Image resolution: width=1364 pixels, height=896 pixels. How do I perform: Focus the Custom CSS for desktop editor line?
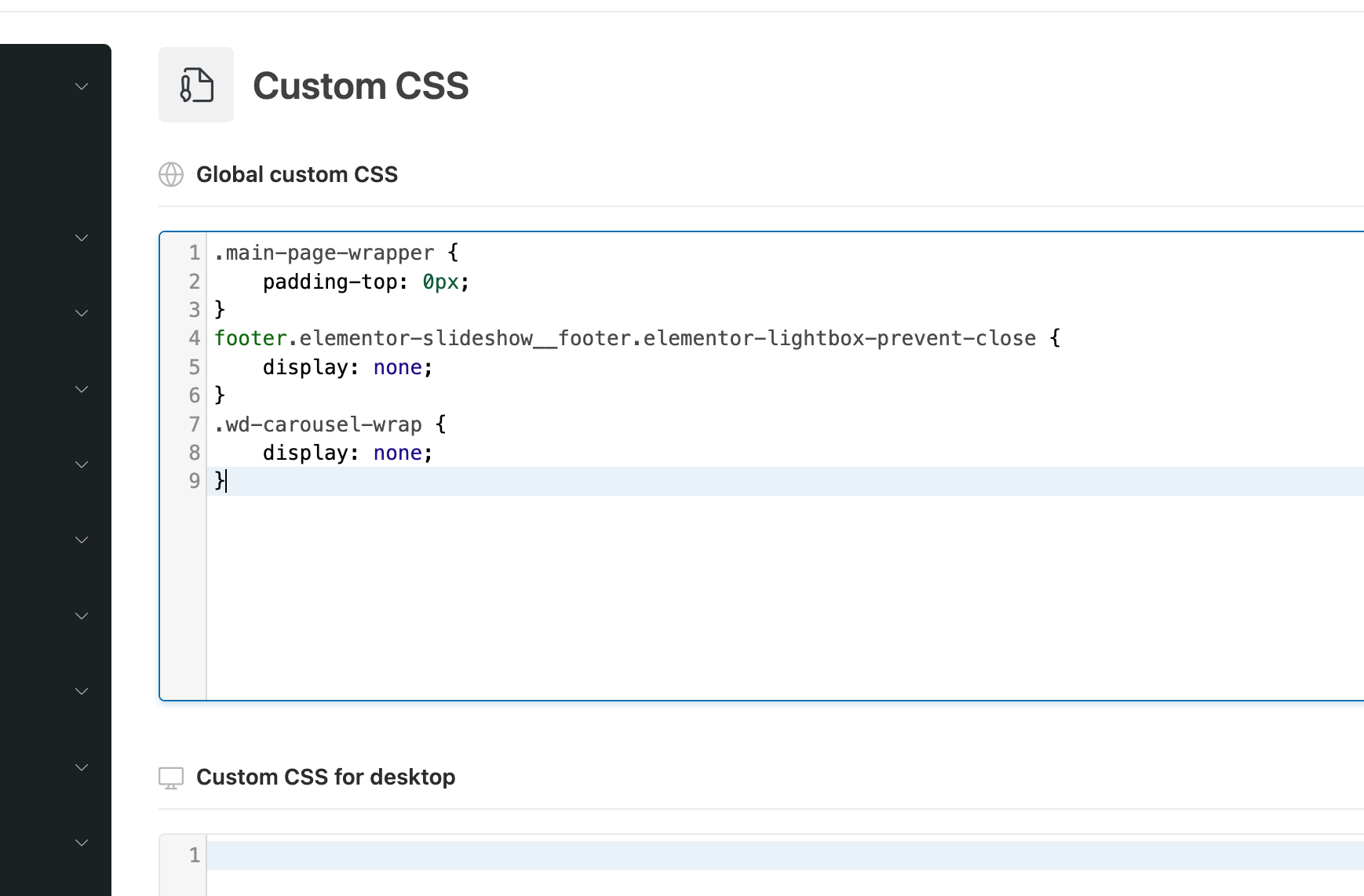click(x=706, y=855)
